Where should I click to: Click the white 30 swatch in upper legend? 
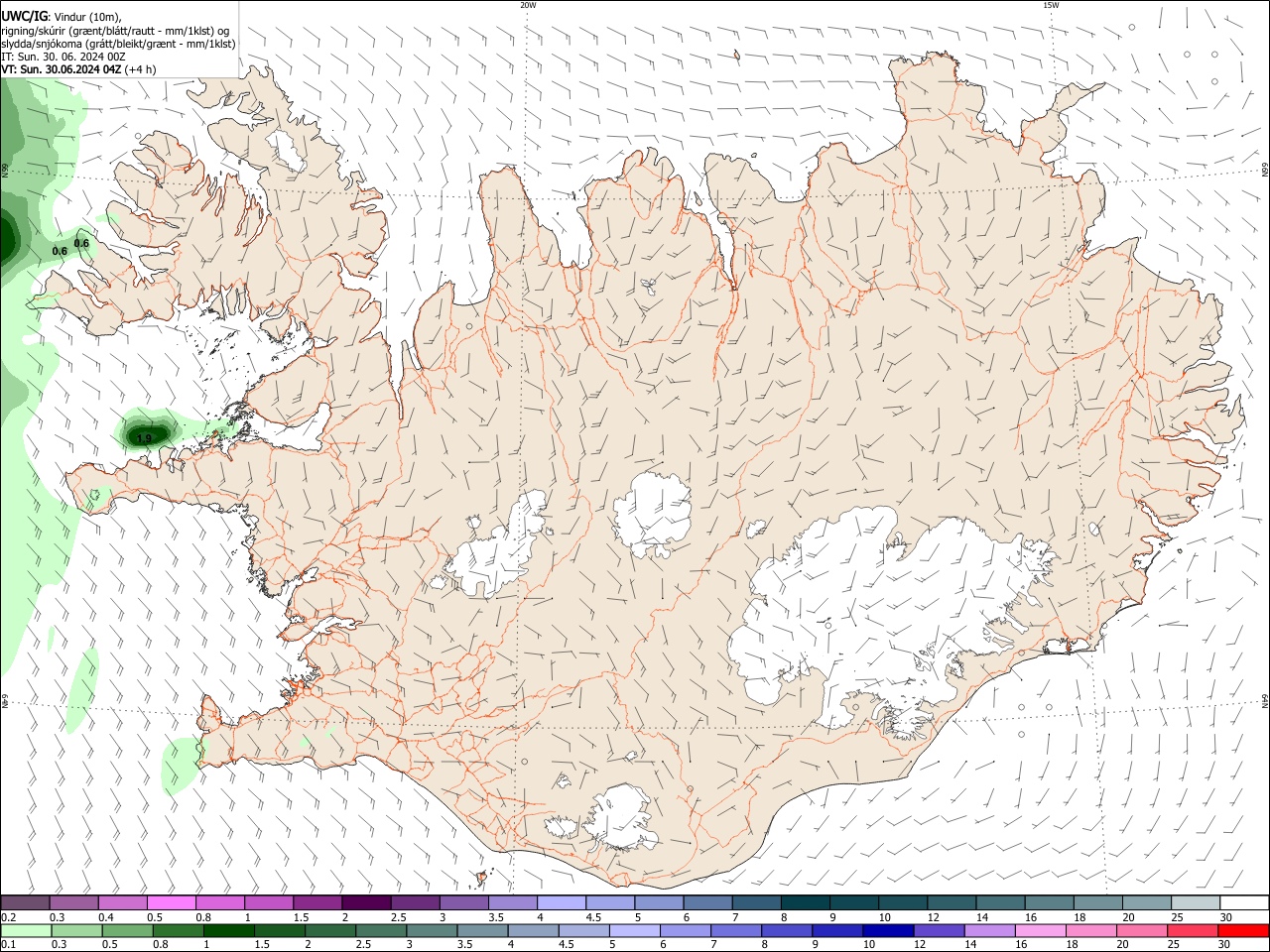click(x=1242, y=902)
